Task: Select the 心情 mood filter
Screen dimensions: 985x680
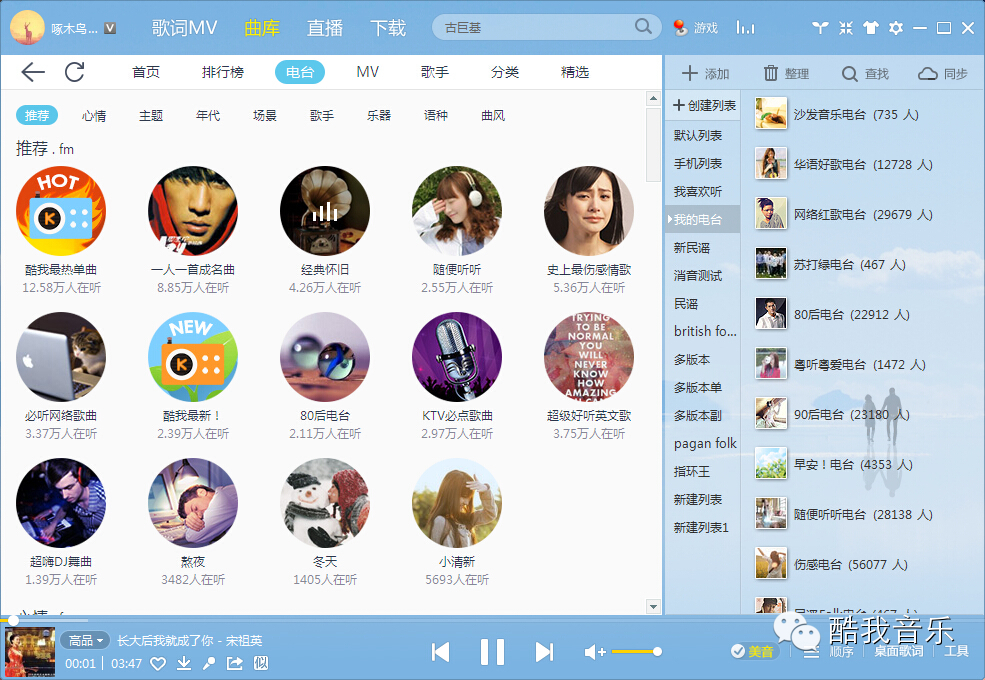Action: (94, 116)
